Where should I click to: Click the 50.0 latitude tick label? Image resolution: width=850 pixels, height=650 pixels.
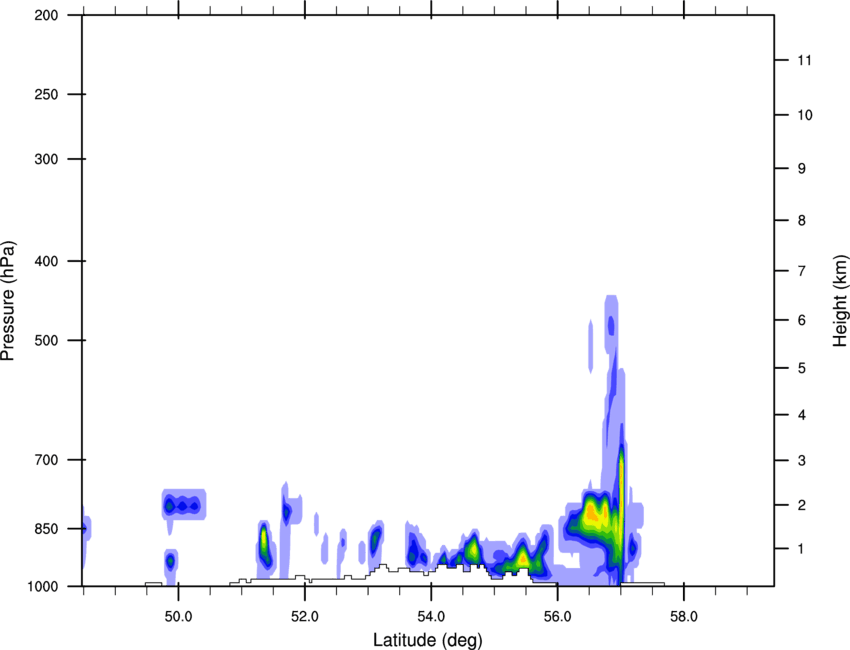tap(178, 617)
